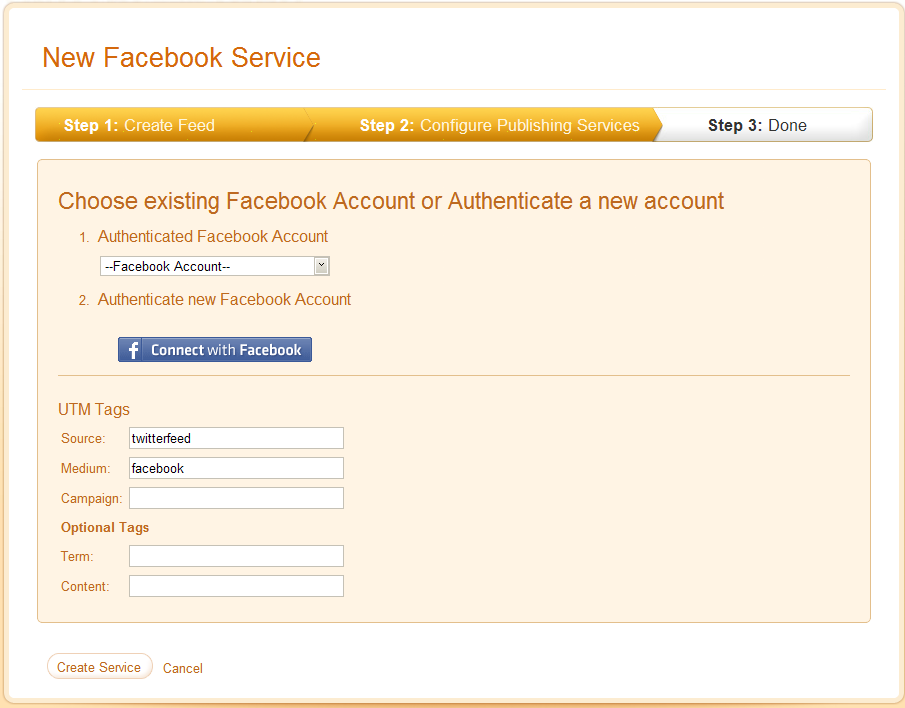Screen dimensions: 905x708
Task: Click the Content optional tag field
Action: (236, 586)
